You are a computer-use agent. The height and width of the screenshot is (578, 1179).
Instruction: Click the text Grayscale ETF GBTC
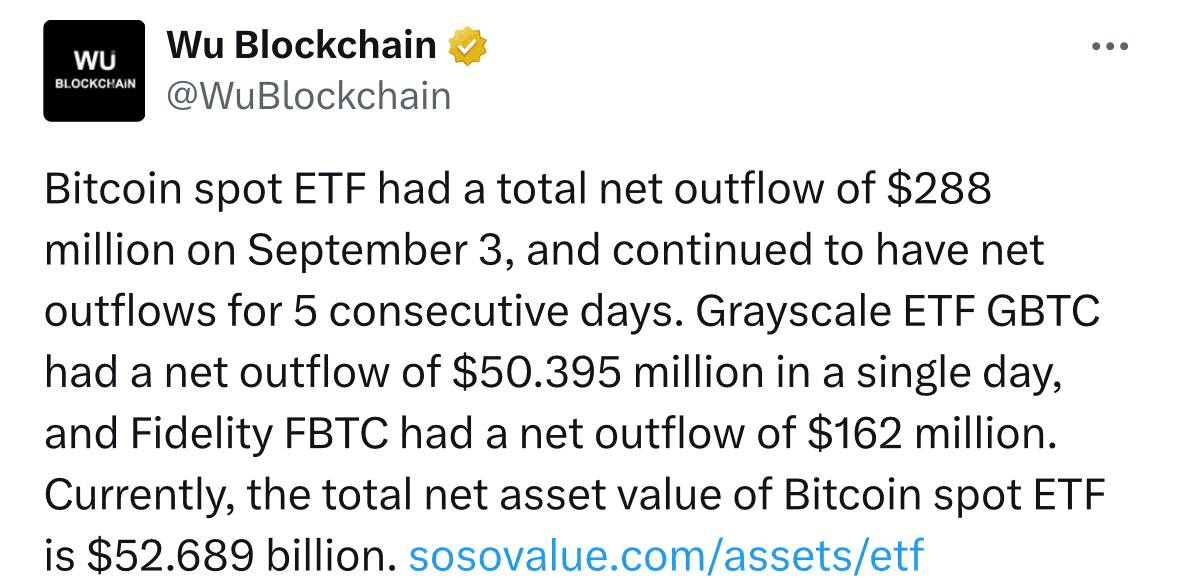[x=898, y=312]
